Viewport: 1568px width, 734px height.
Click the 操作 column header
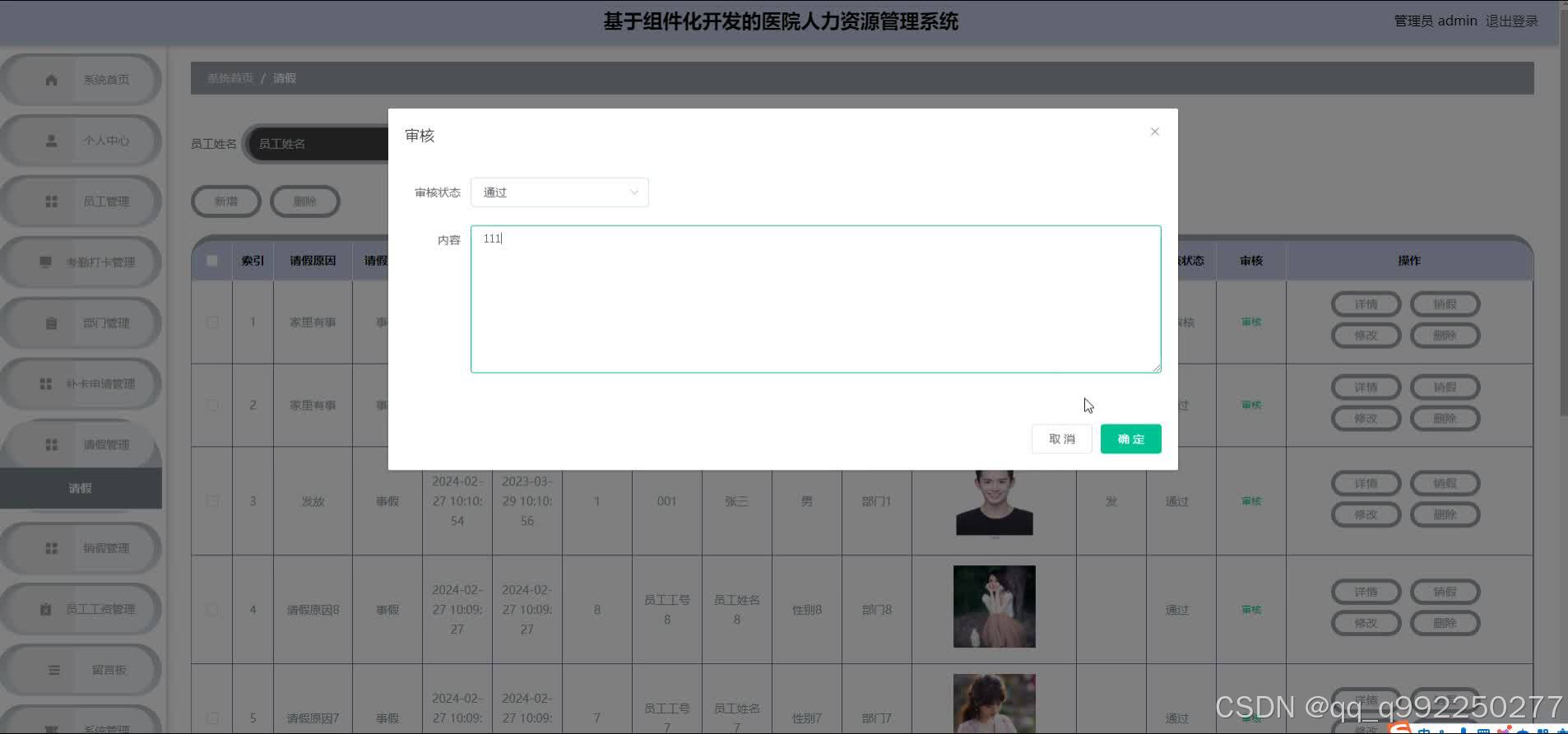[x=1409, y=261]
